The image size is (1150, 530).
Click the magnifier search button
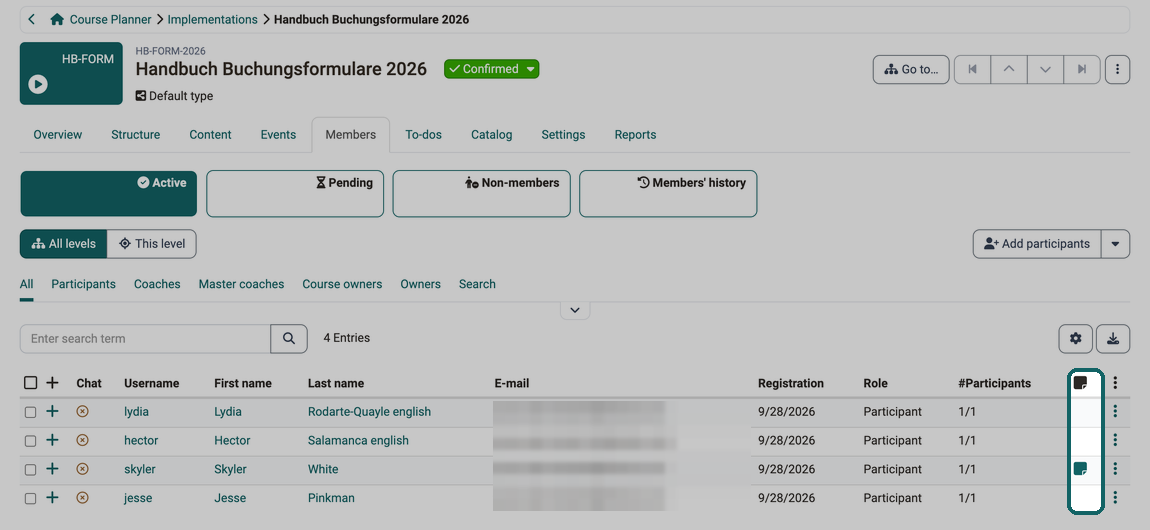pyautogui.click(x=289, y=339)
